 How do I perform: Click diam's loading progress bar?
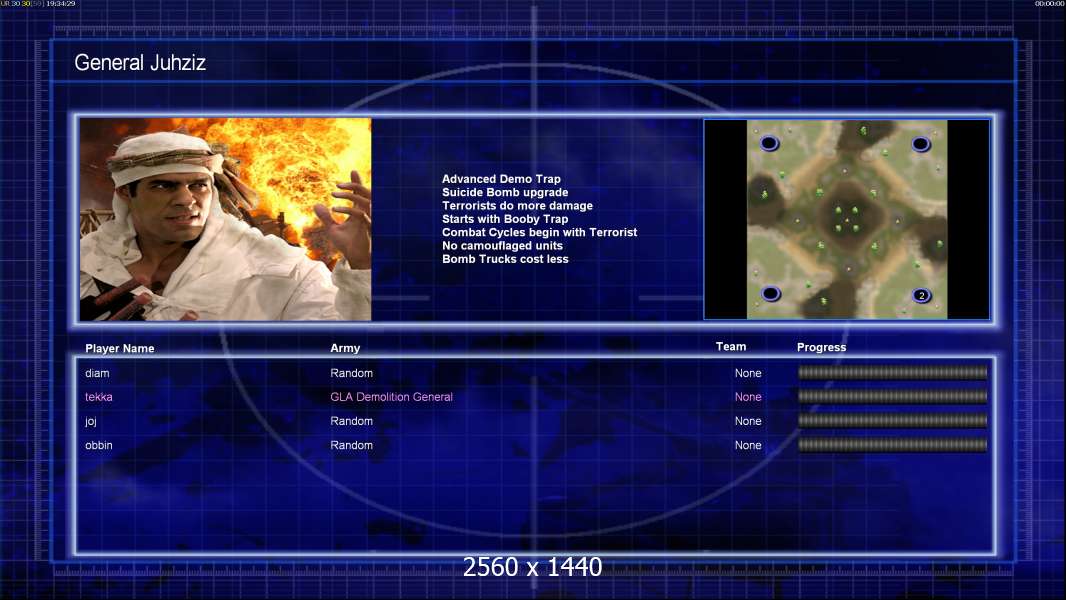(893, 372)
